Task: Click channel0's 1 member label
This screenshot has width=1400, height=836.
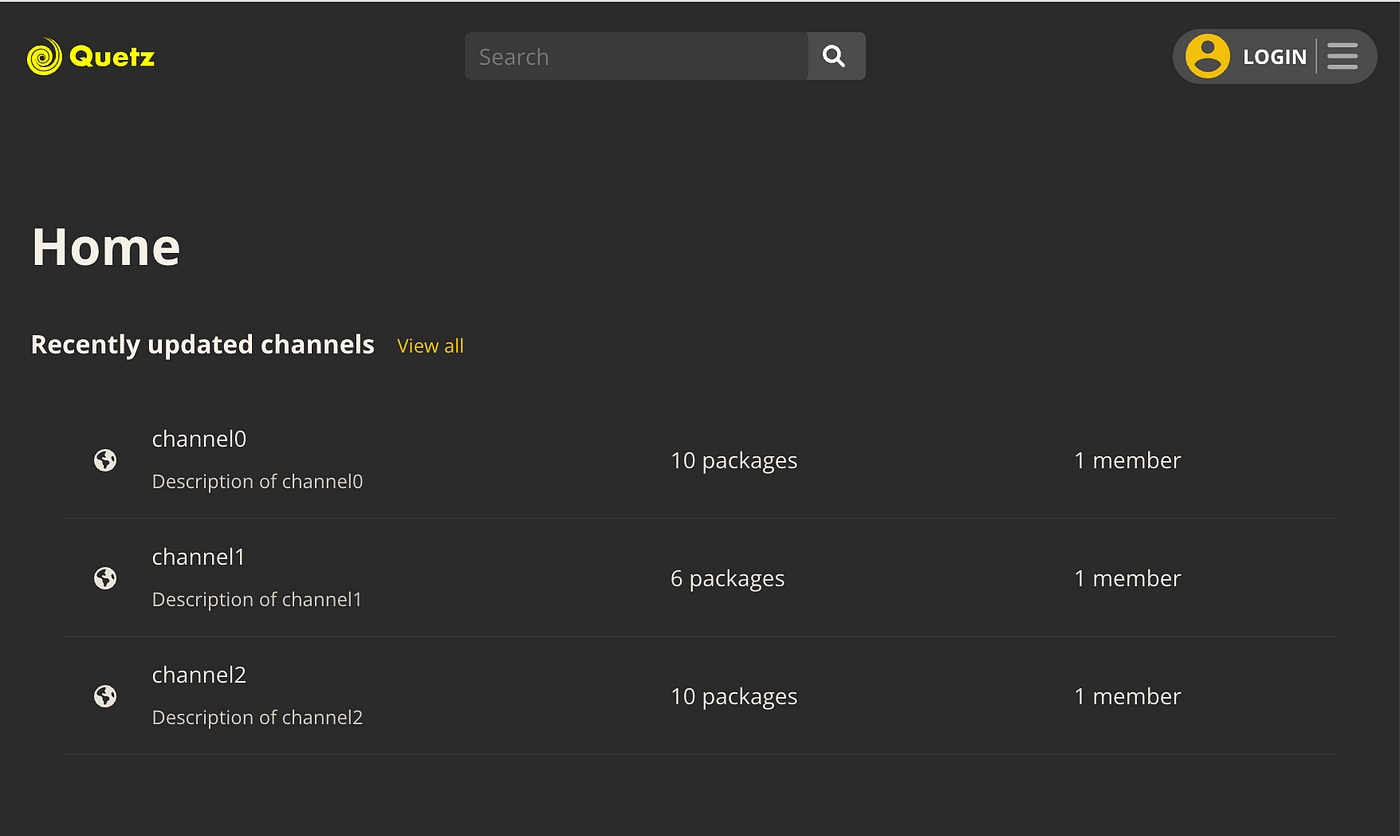Action: (1127, 460)
